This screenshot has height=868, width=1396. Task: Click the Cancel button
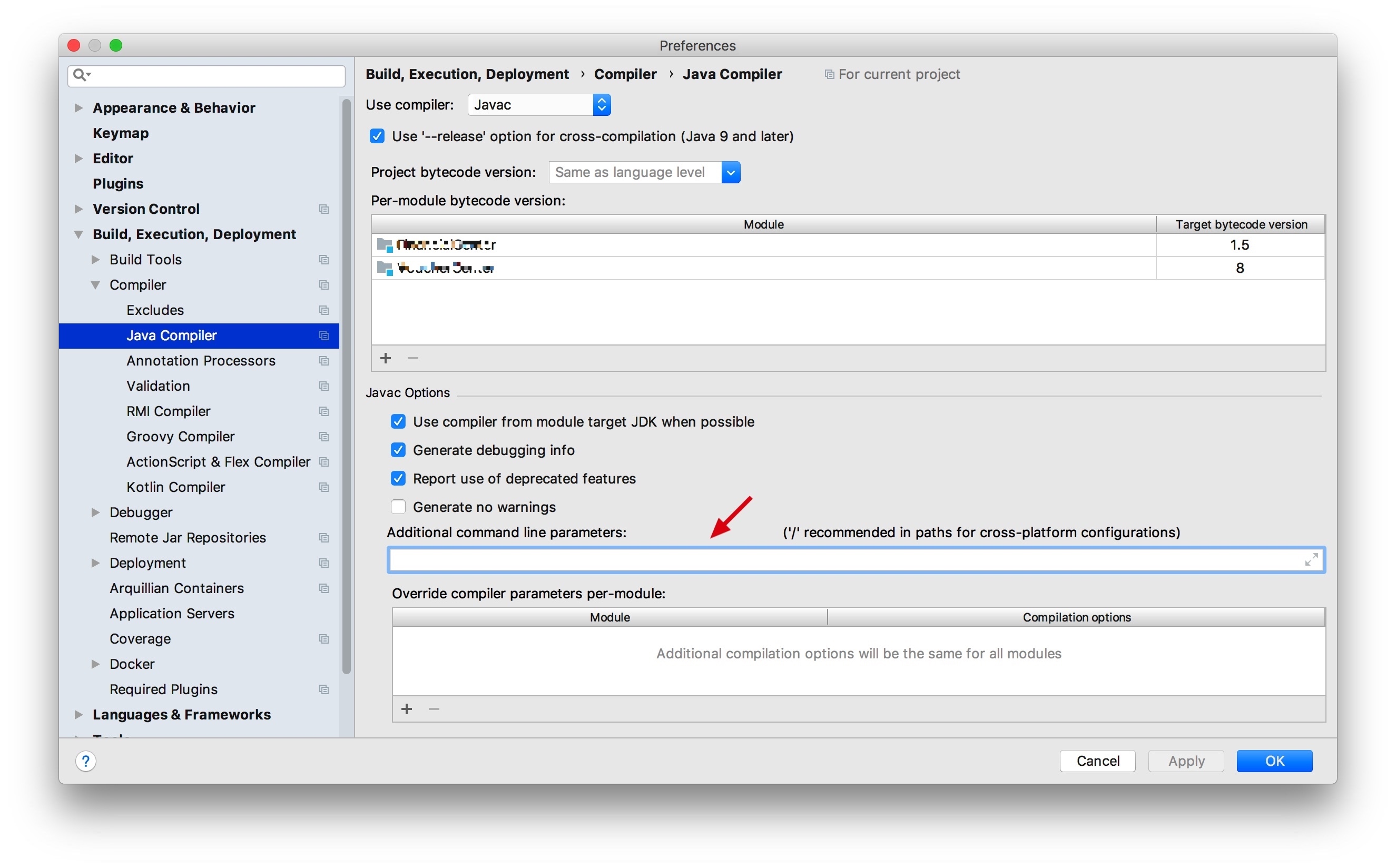[x=1097, y=761]
